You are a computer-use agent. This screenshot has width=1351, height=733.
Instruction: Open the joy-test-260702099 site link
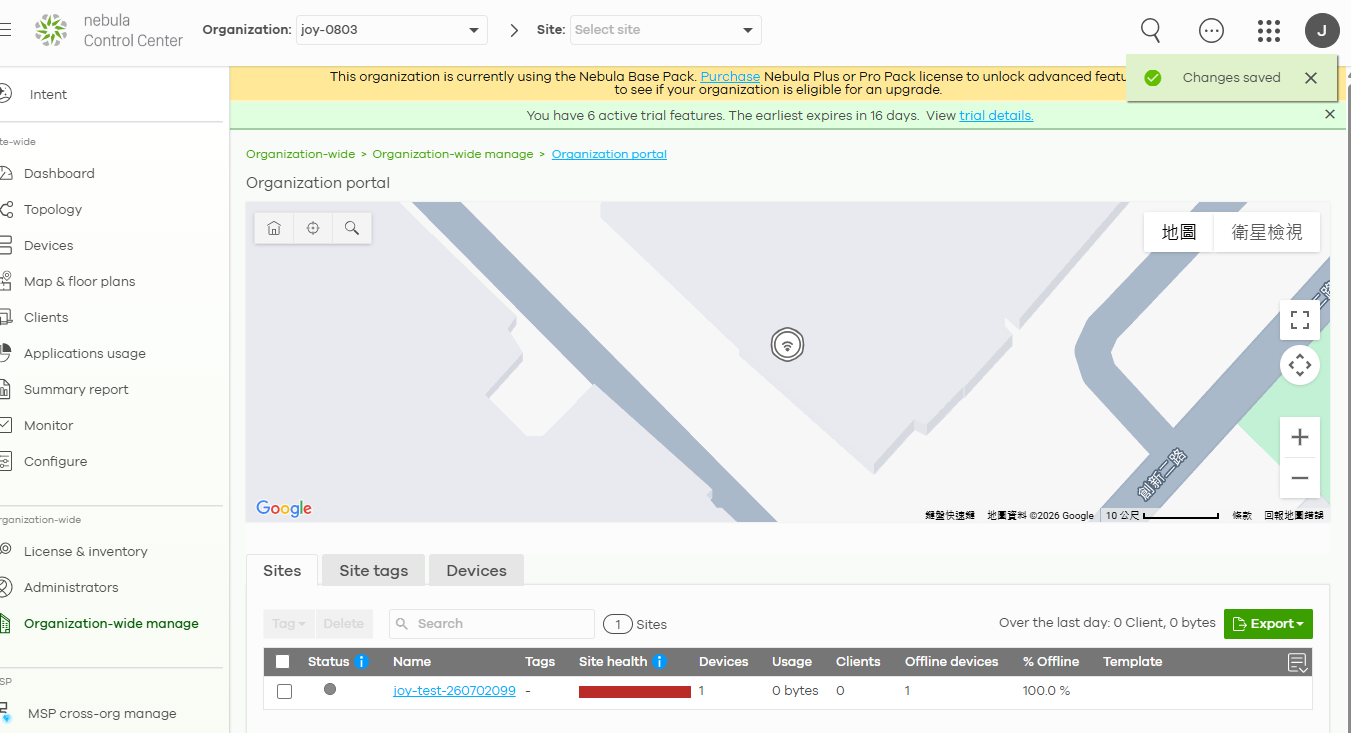[455, 691]
